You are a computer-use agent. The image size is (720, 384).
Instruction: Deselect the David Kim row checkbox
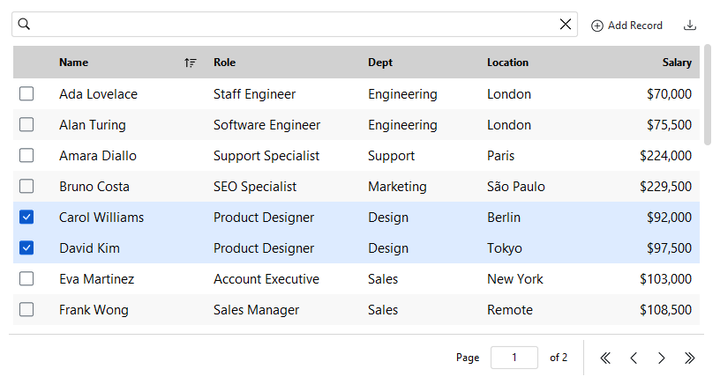(x=27, y=248)
